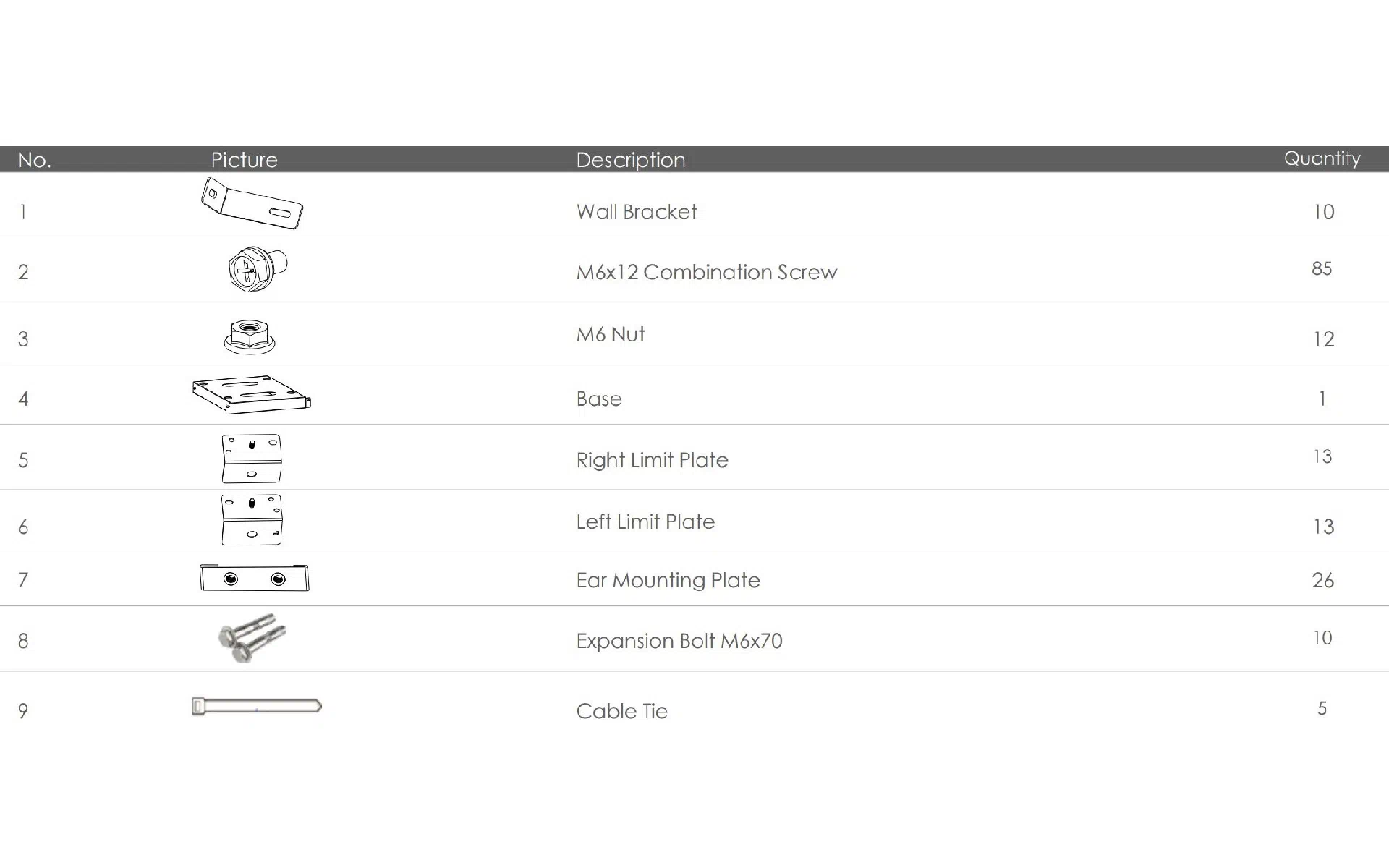Image resolution: width=1389 pixels, height=868 pixels.
Task: Select the M6x12 Combination Screw image
Action: pos(258,268)
